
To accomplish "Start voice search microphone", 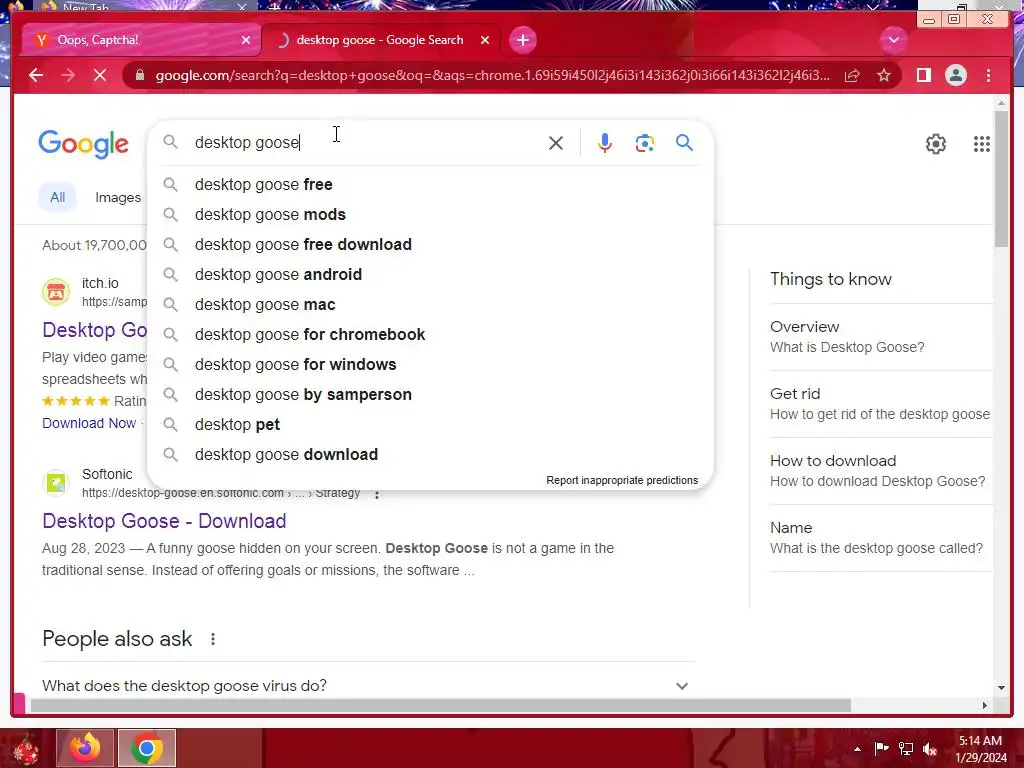I will pyautogui.click(x=605, y=143).
